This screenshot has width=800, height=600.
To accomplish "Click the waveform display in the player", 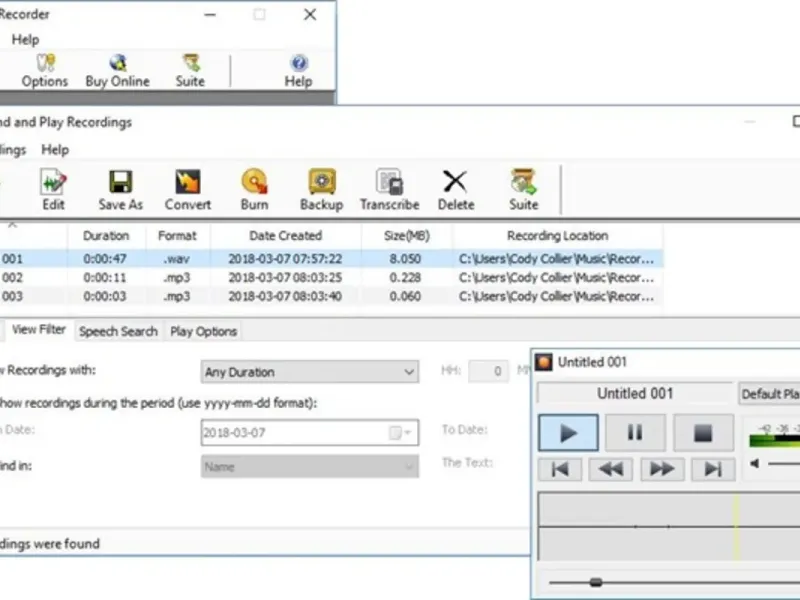I will click(669, 527).
